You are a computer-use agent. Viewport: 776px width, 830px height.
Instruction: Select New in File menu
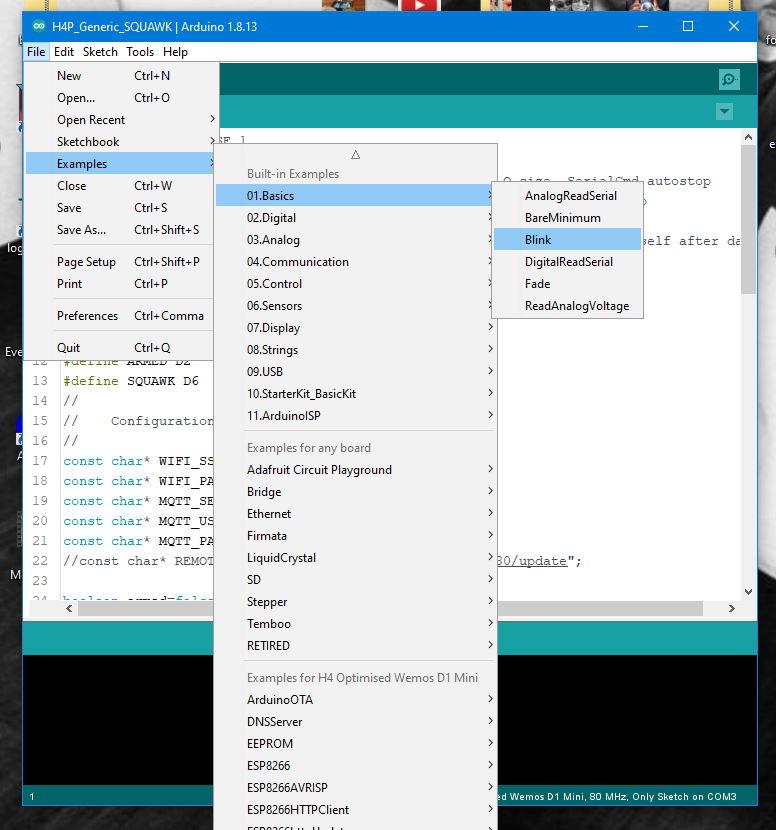tap(121, 76)
